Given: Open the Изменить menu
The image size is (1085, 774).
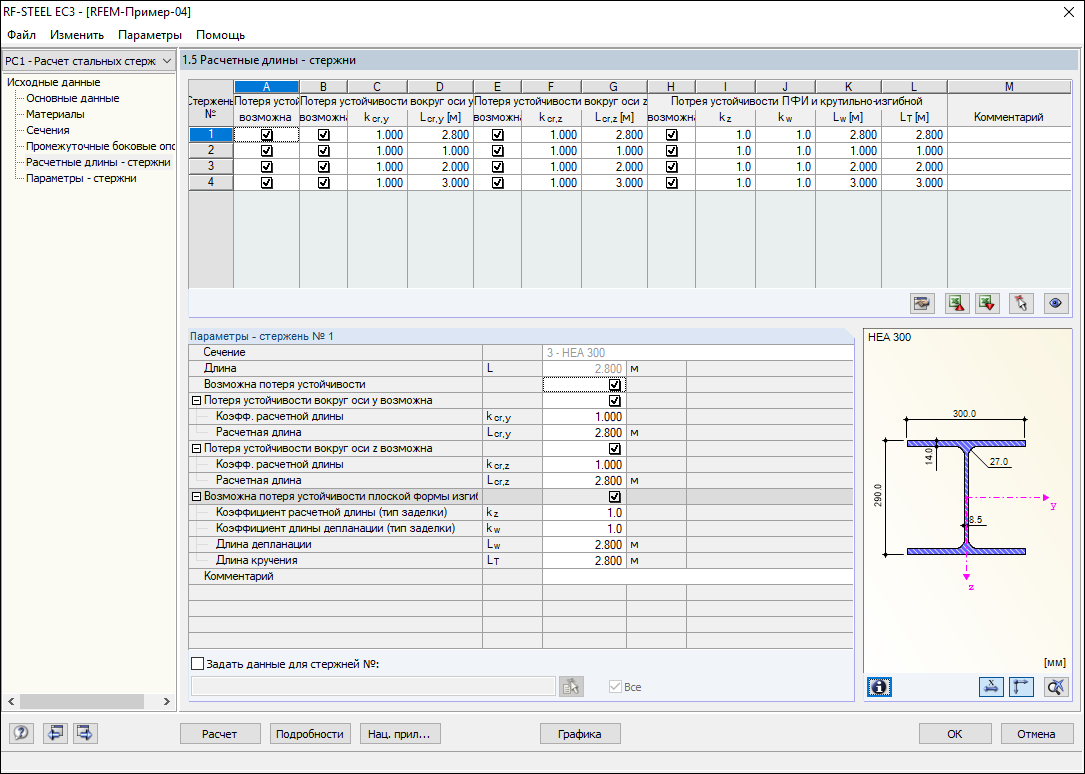Looking at the screenshot, I should click(x=77, y=35).
